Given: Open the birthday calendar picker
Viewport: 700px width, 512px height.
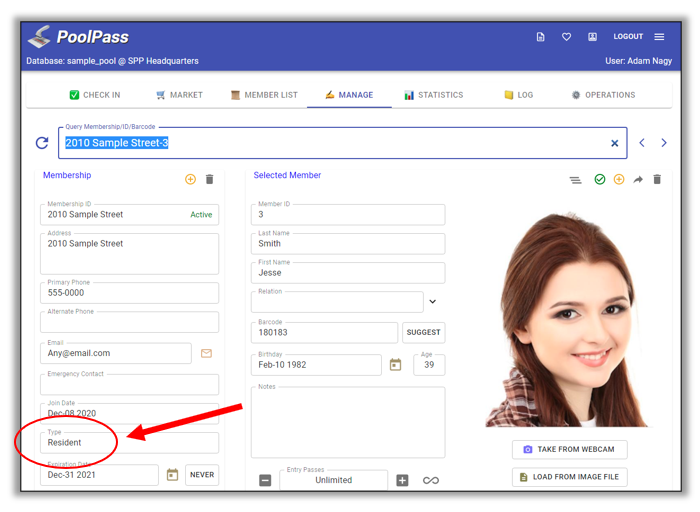Looking at the screenshot, I should click(x=396, y=365).
